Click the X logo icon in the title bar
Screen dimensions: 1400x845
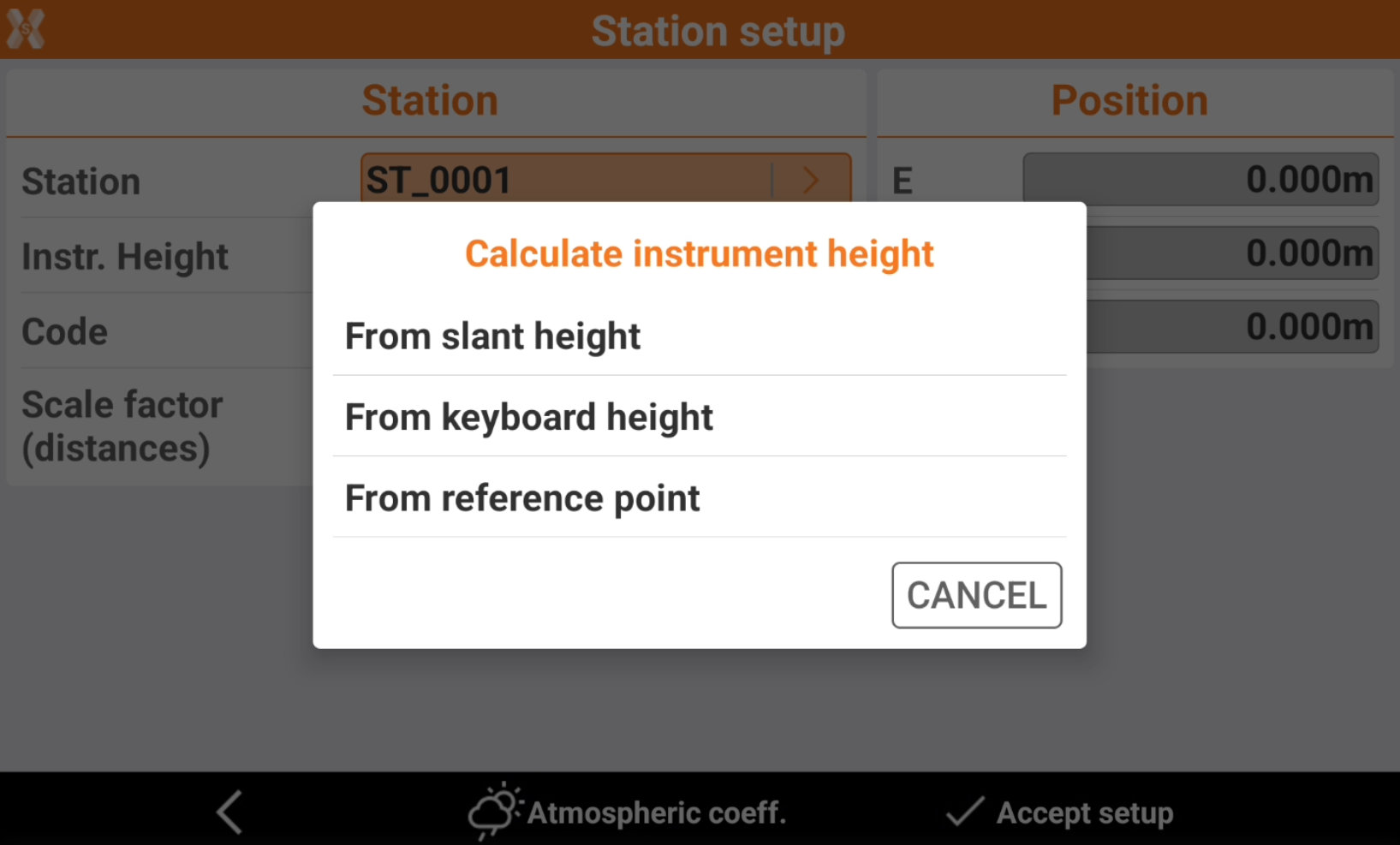pyautogui.click(x=26, y=29)
